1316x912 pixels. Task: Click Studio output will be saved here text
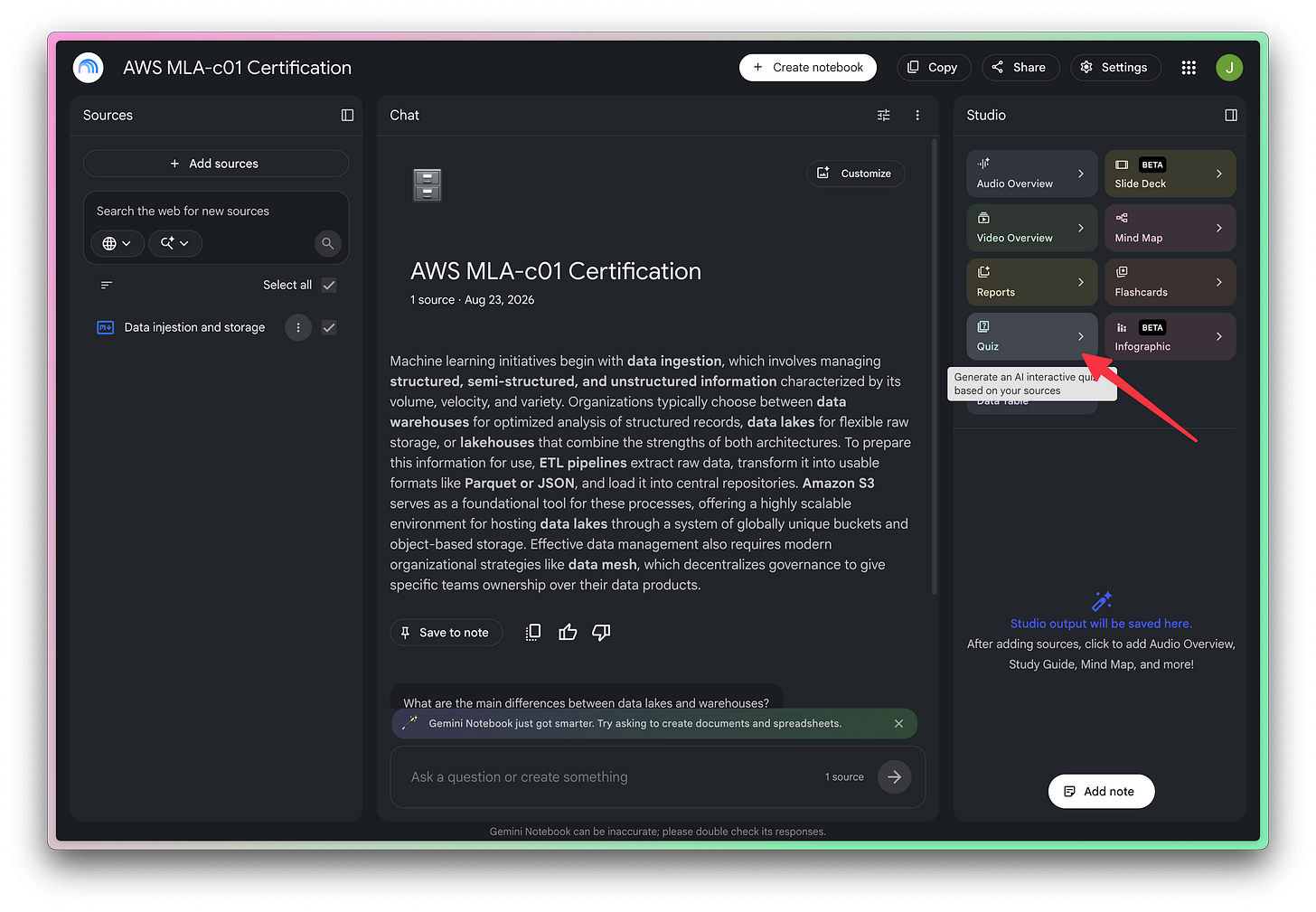[x=1101, y=624]
